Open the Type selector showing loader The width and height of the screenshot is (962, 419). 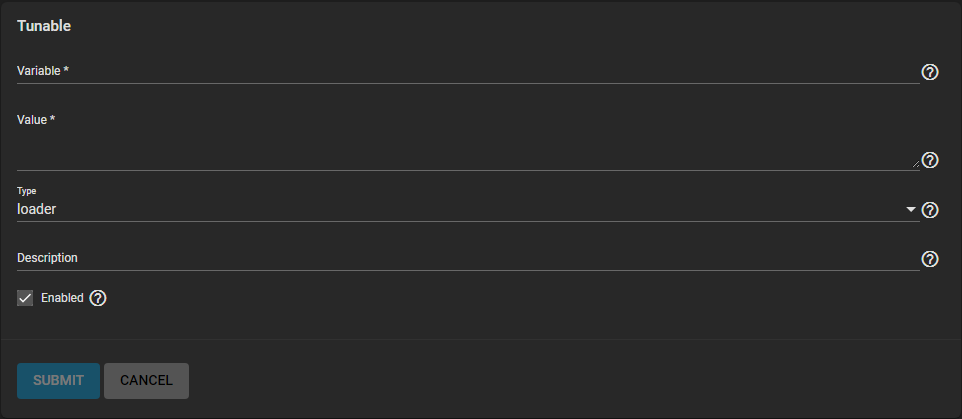coord(460,210)
